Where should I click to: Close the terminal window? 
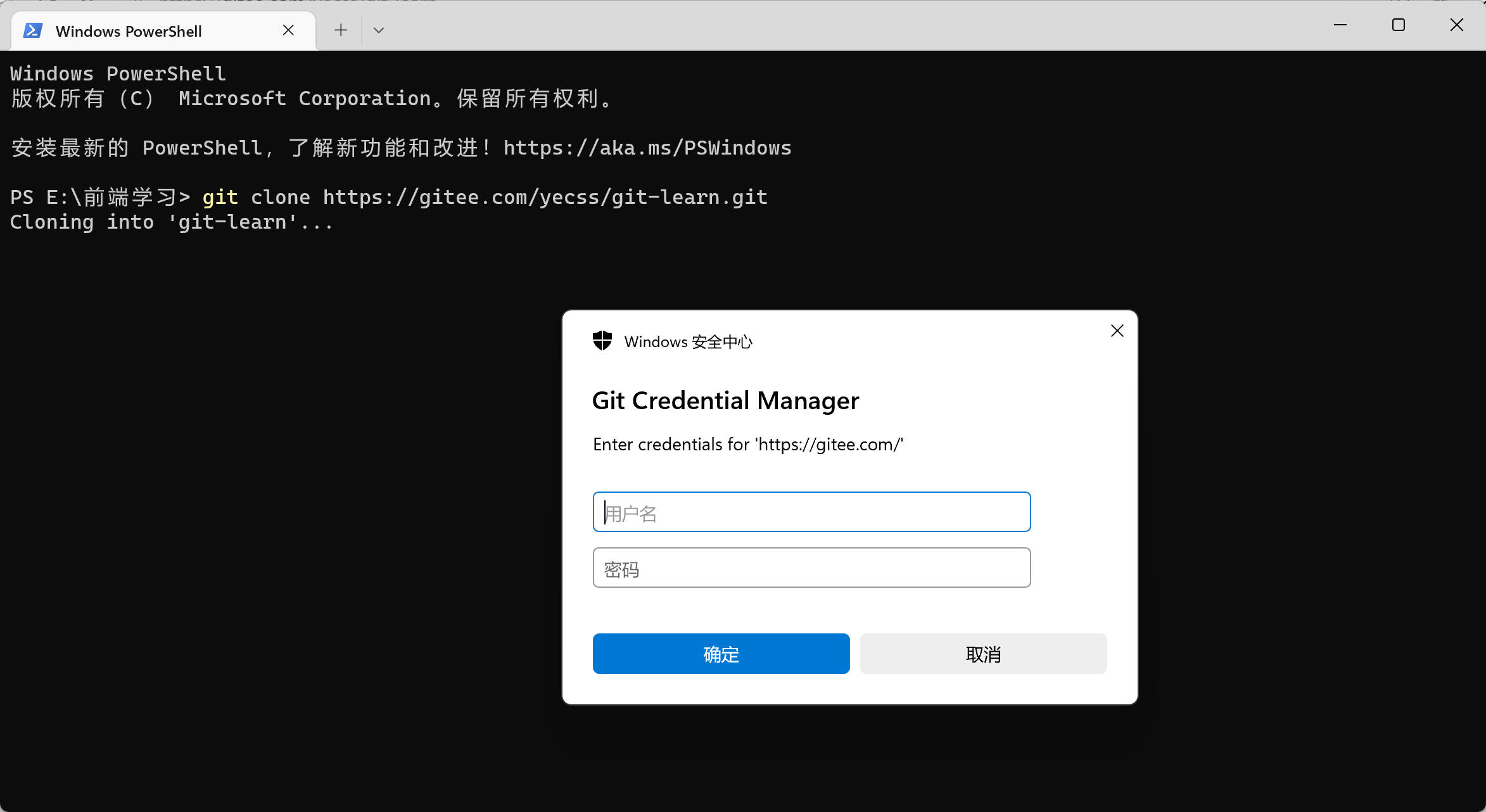click(1457, 25)
